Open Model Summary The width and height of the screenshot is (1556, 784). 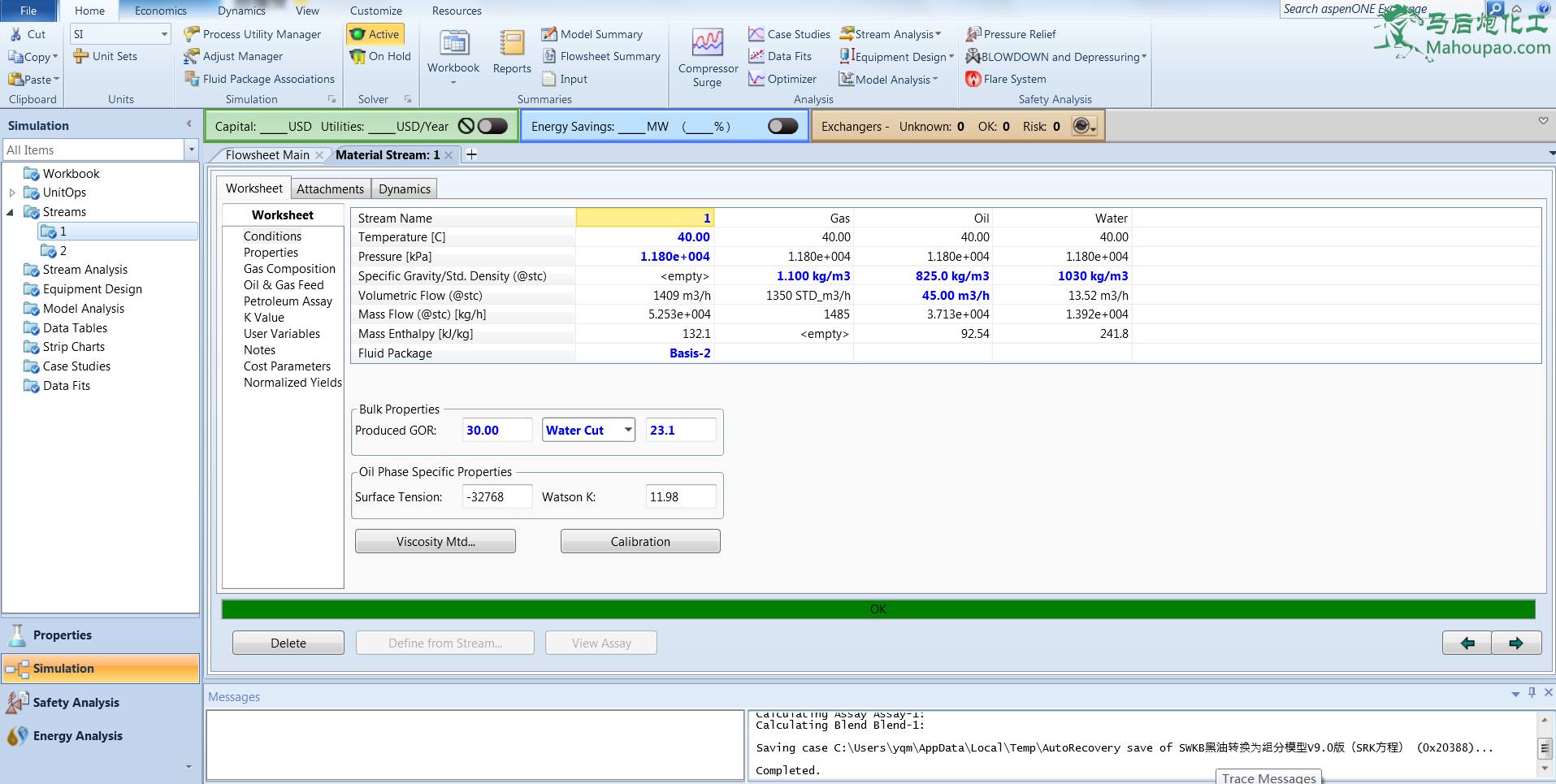592,34
